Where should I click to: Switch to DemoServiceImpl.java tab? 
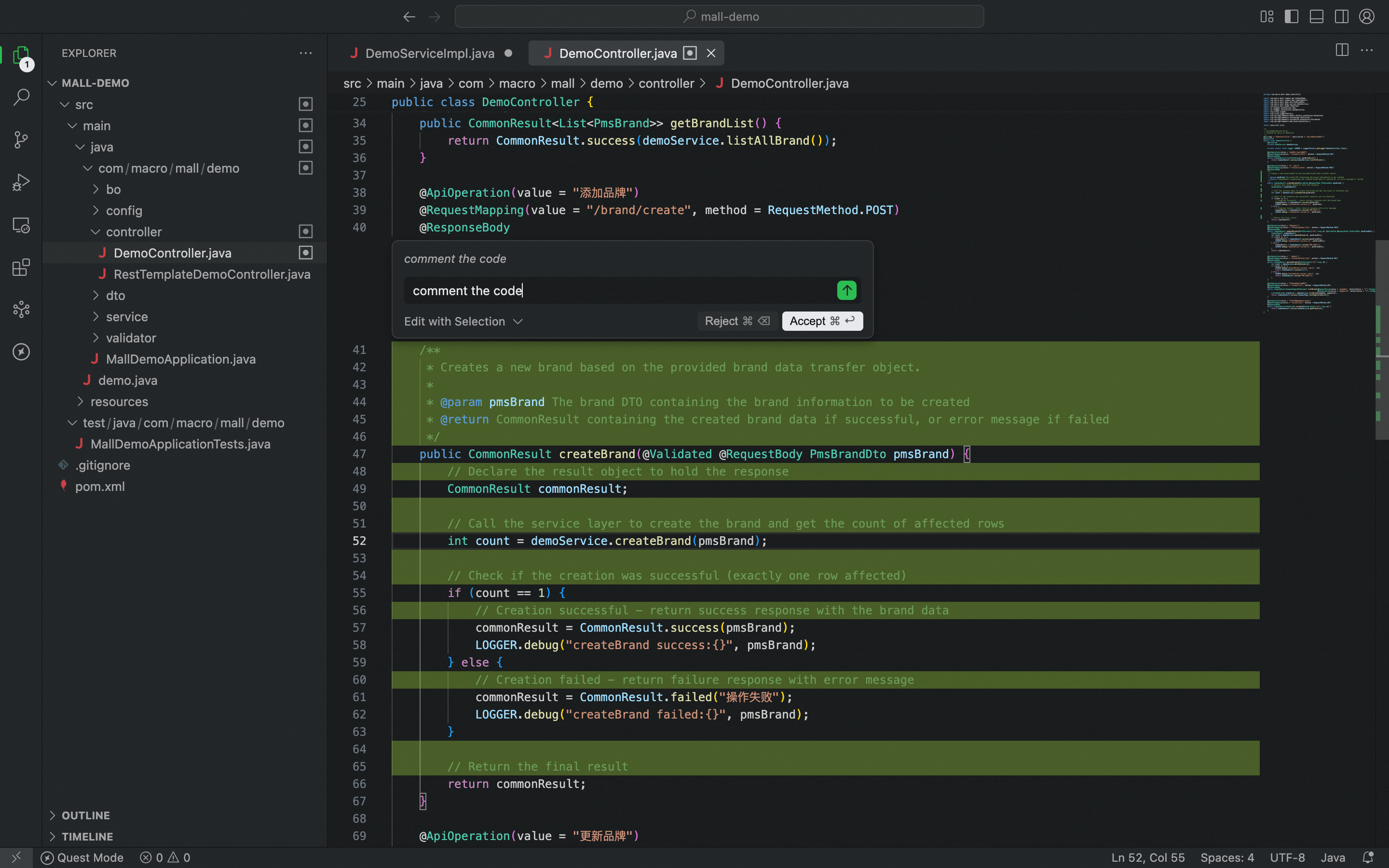click(429, 54)
